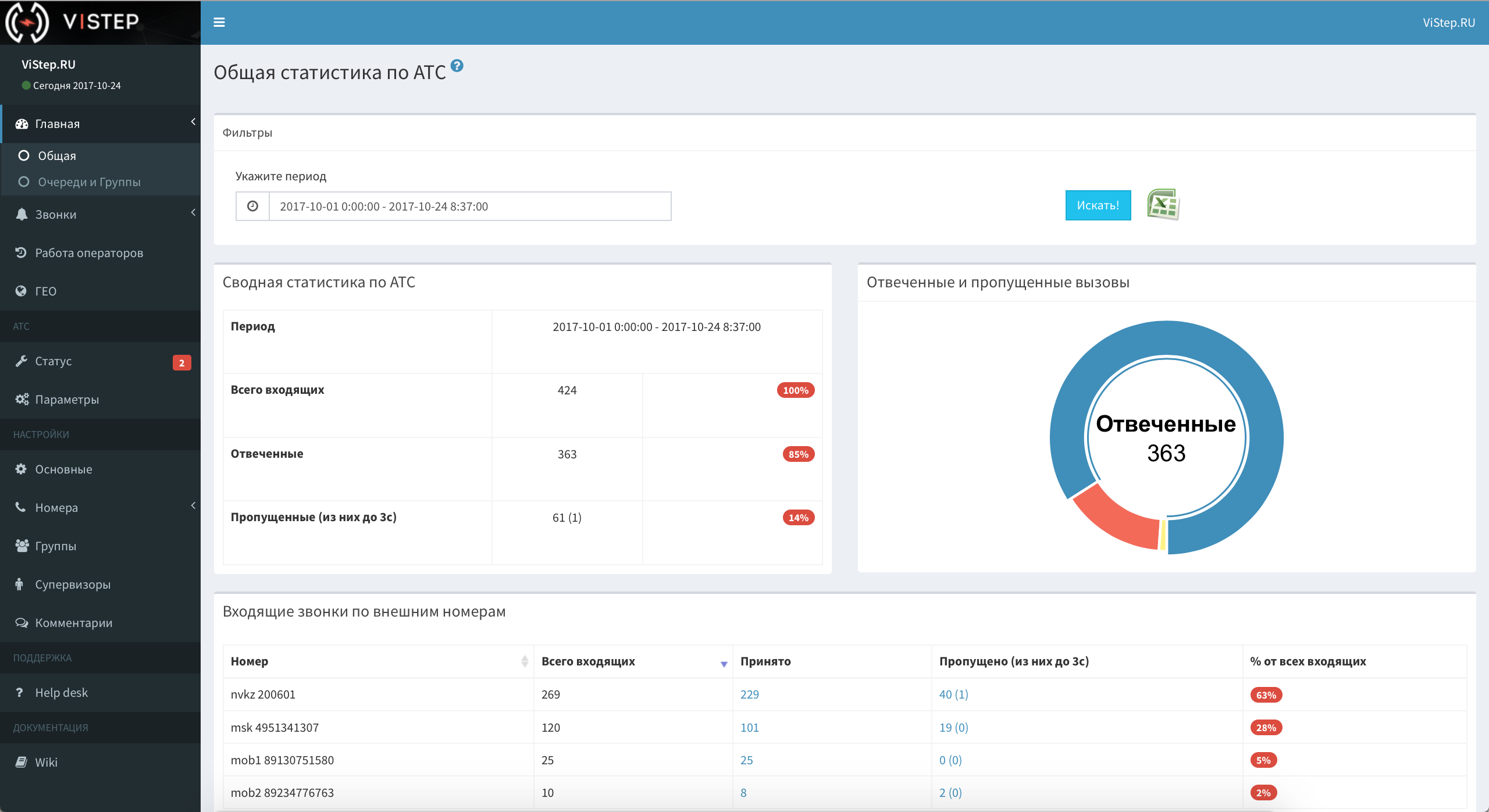
Task: Click the clock icon of period field
Action: point(252,206)
